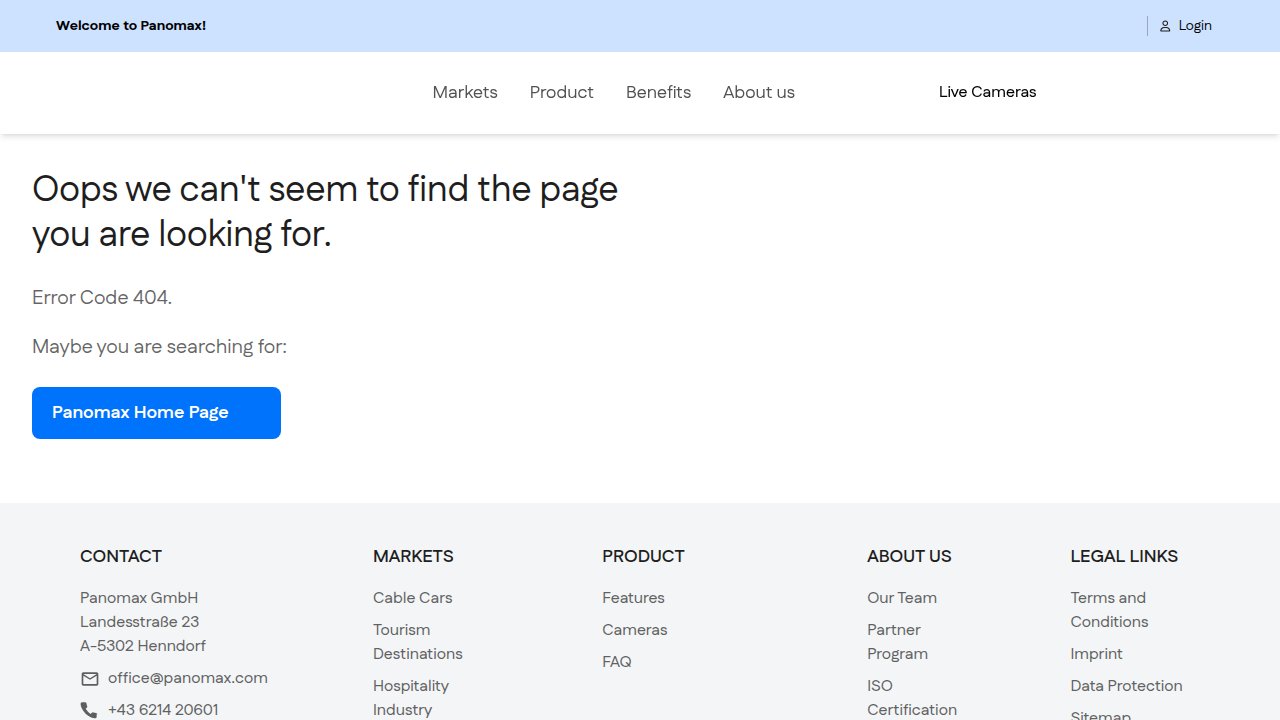Image resolution: width=1280 pixels, height=720 pixels.
Task: Open the Our Team footer link
Action: [902, 598]
